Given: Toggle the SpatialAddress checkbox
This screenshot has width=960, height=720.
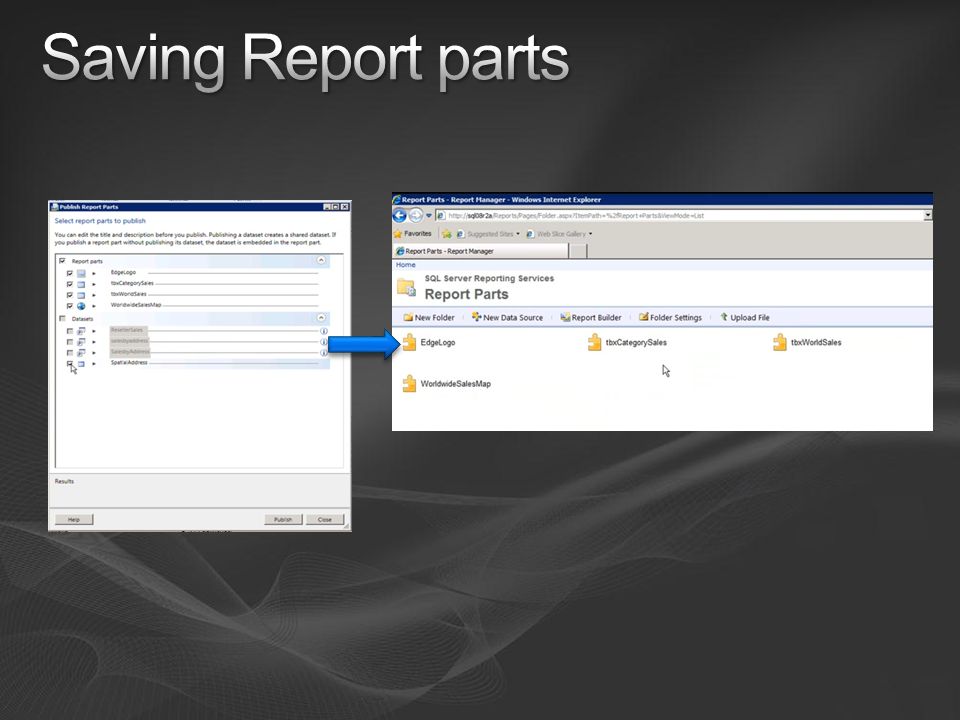Looking at the screenshot, I should coord(70,364).
